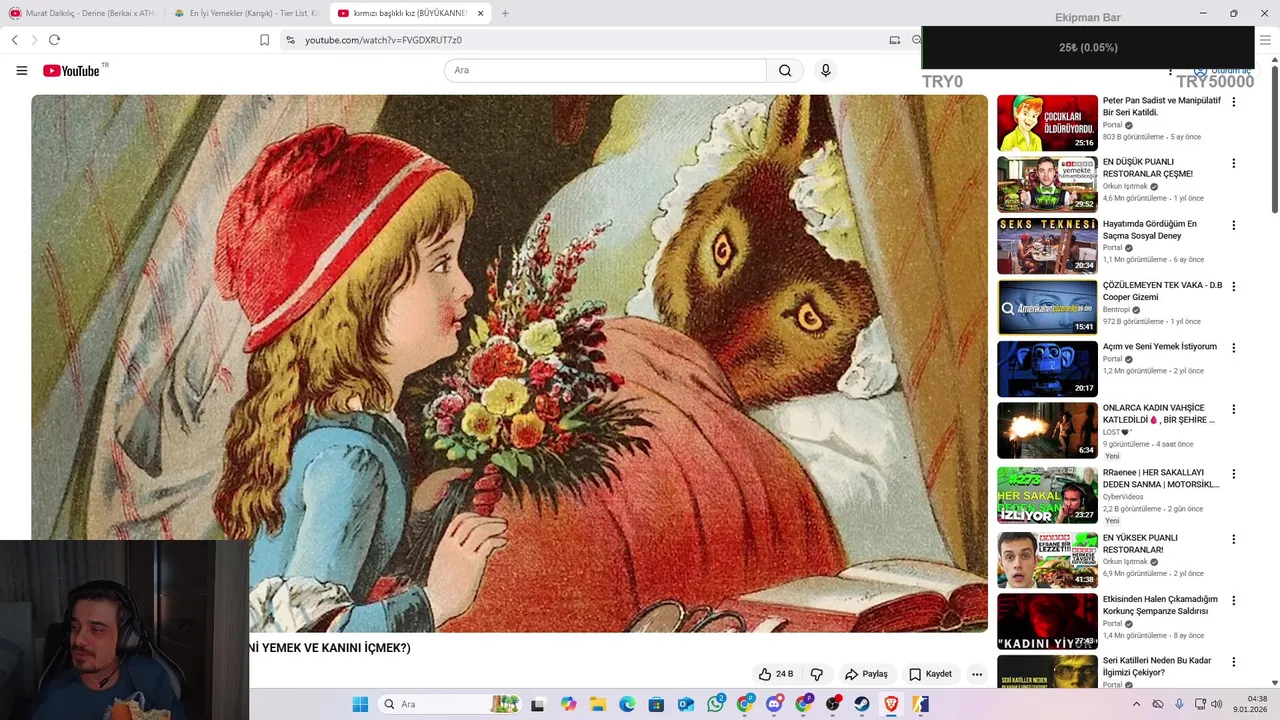The image size is (1280, 720).
Task: Go back with the browser back arrow
Action: [15, 40]
